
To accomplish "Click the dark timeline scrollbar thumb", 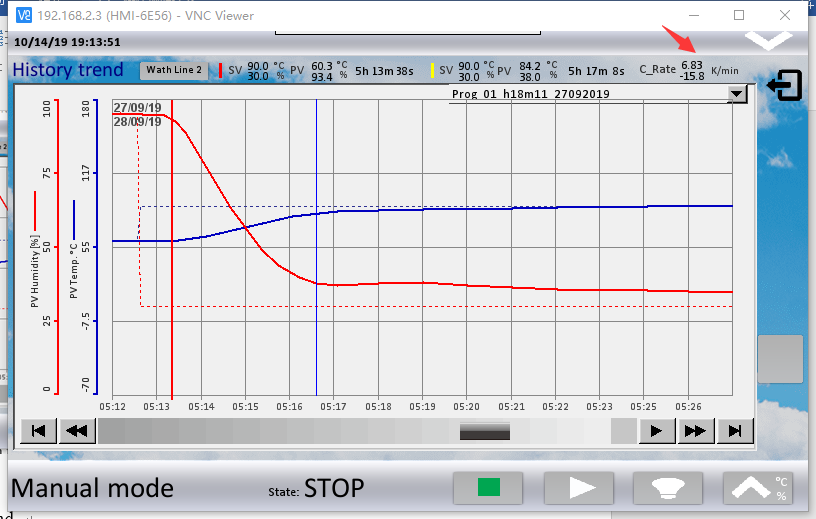I will tap(484, 431).
